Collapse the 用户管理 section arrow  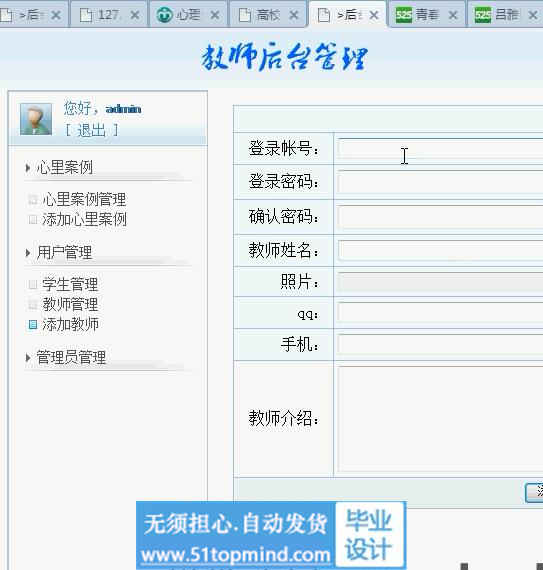click(28, 253)
